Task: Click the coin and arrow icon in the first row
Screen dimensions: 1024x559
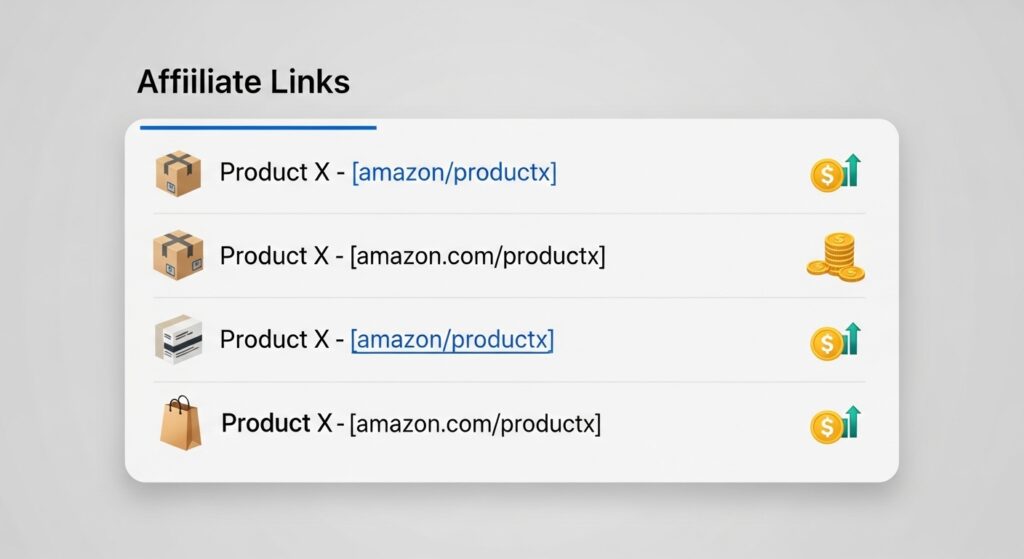Action: pyautogui.click(x=835, y=173)
